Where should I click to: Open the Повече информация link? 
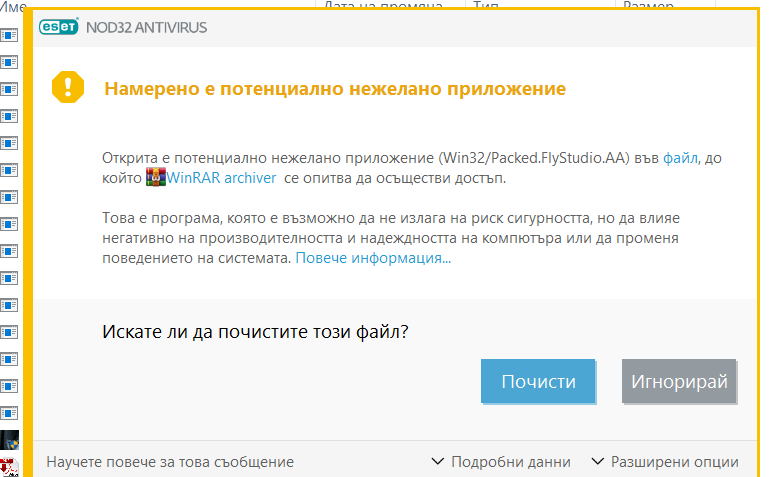[x=373, y=258]
